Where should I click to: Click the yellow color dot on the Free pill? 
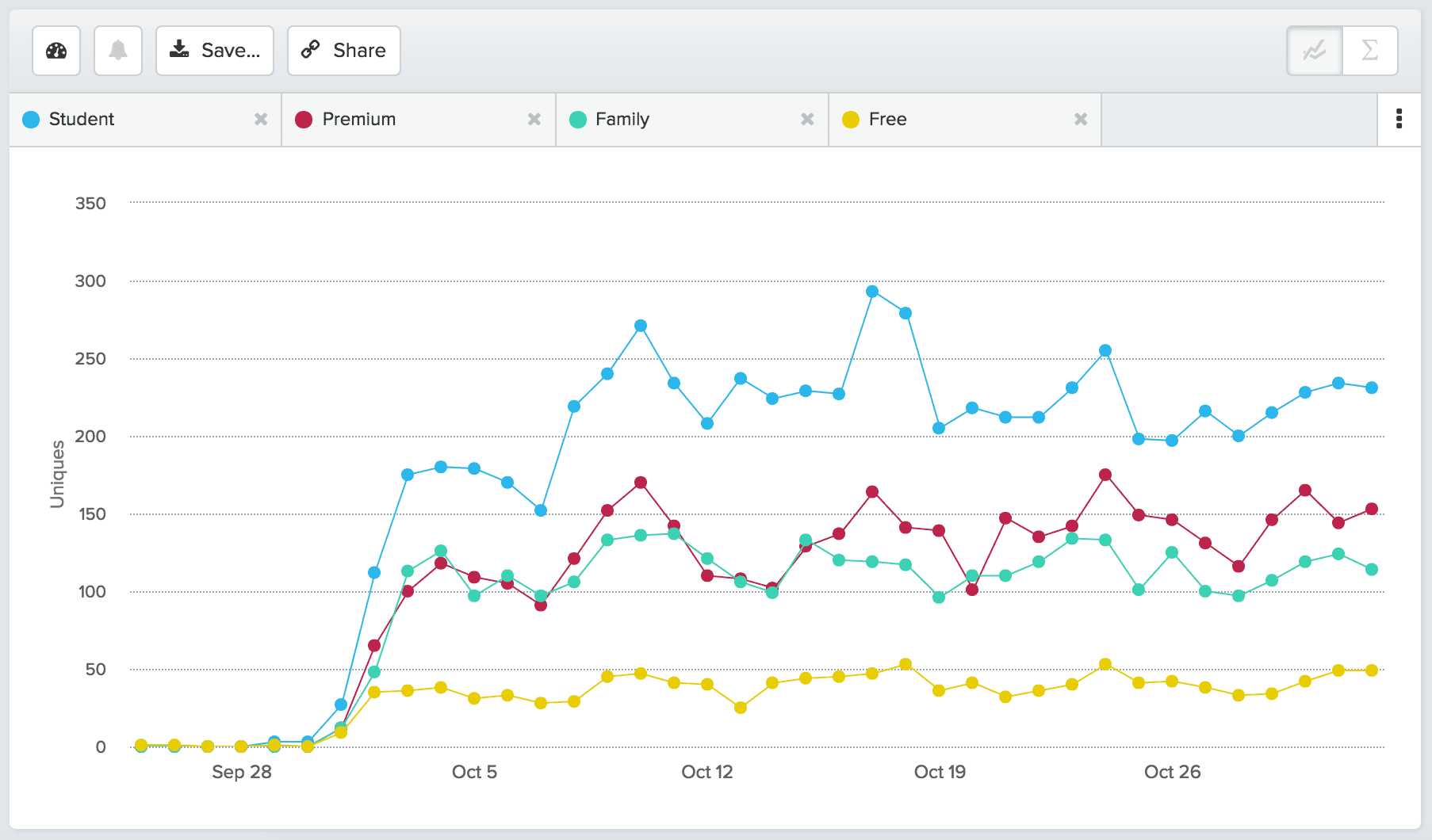pyautogui.click(x=851, y=119)
